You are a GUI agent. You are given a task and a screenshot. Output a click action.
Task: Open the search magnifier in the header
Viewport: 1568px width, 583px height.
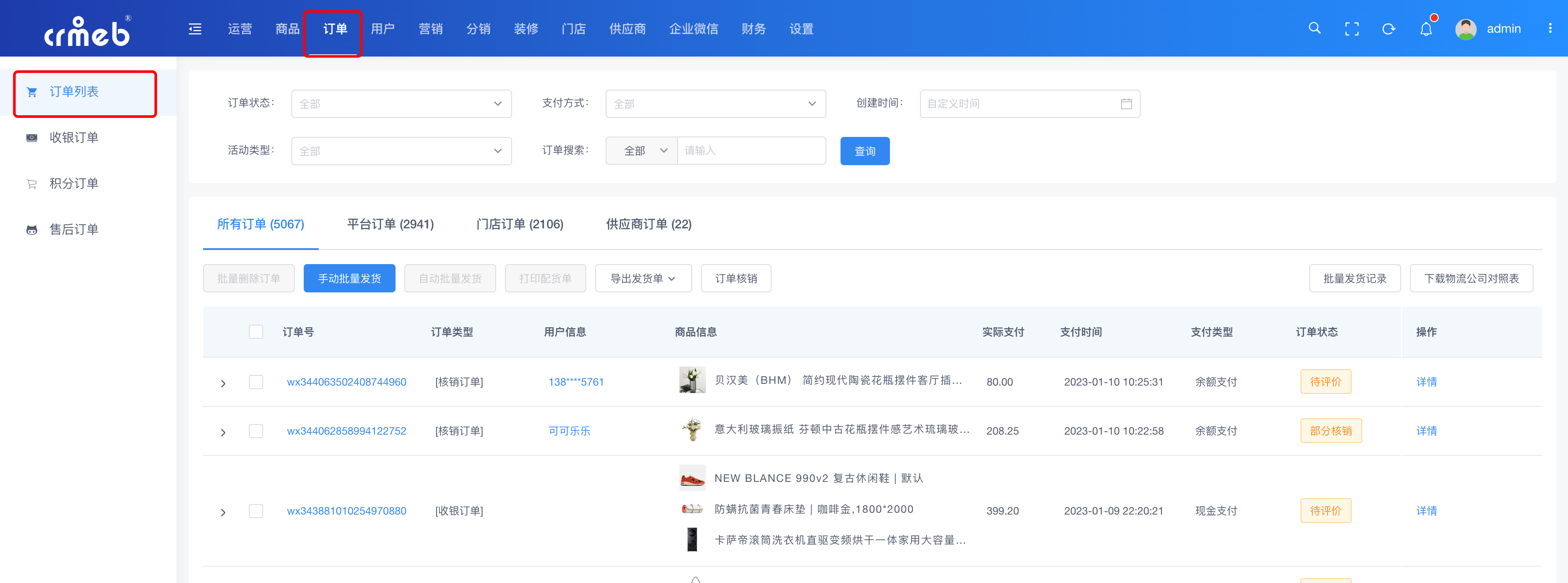[1314, 29]
